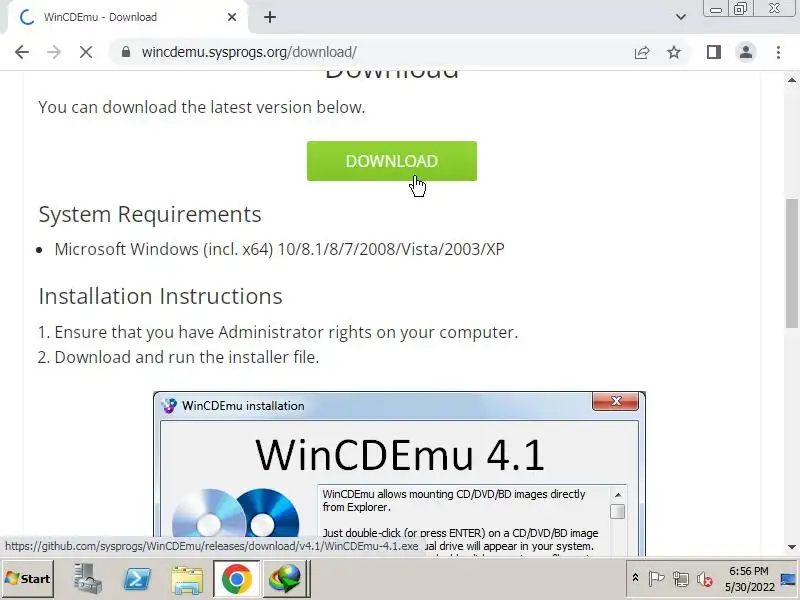This screenshot has width=800, height=600.
Task: Share this page icon
Action: [642, 52]
